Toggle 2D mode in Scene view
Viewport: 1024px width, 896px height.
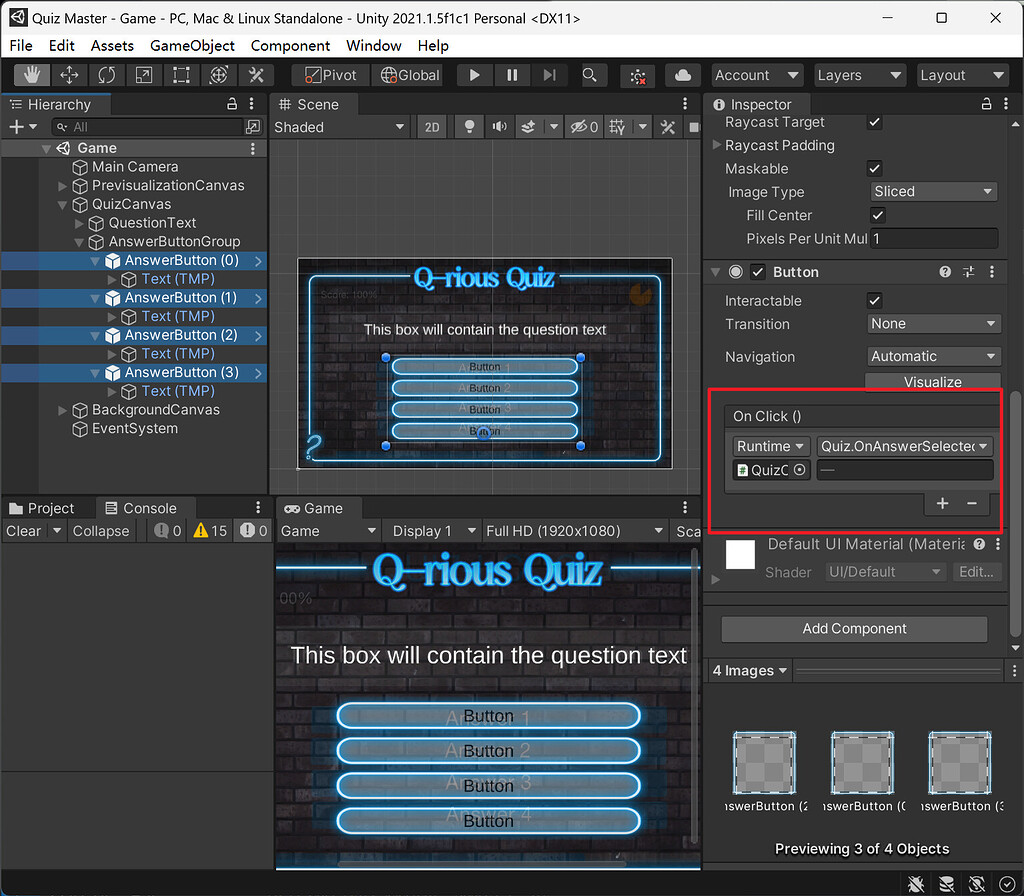pyautogui.click(x=431, y=126)
